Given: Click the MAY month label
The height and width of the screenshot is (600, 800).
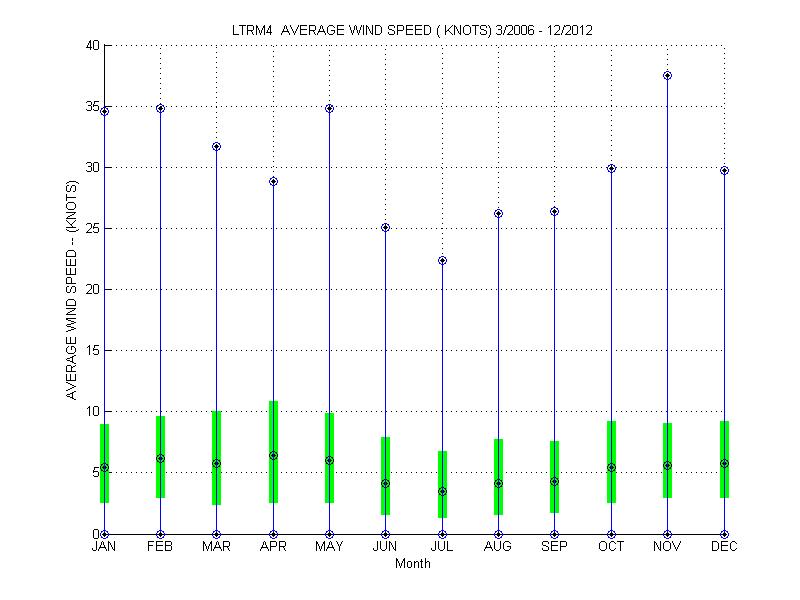Looking at the screenshot, I should [x=329, y=546].
